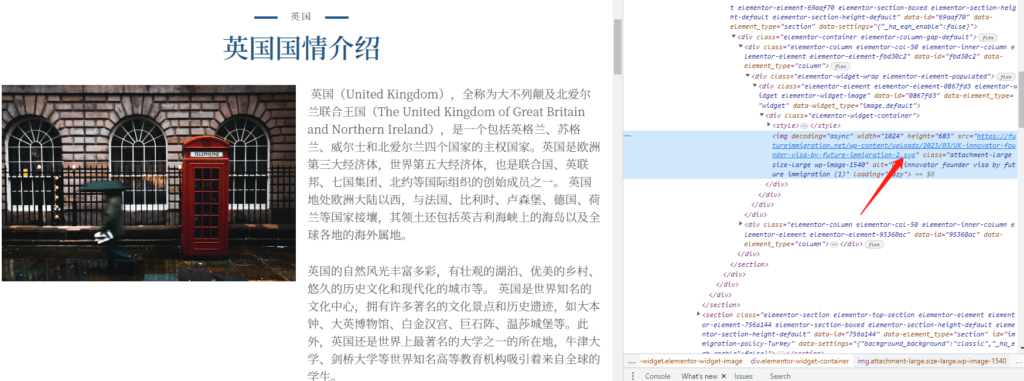Open the Issues drawer tab

(x=743, y=376)
